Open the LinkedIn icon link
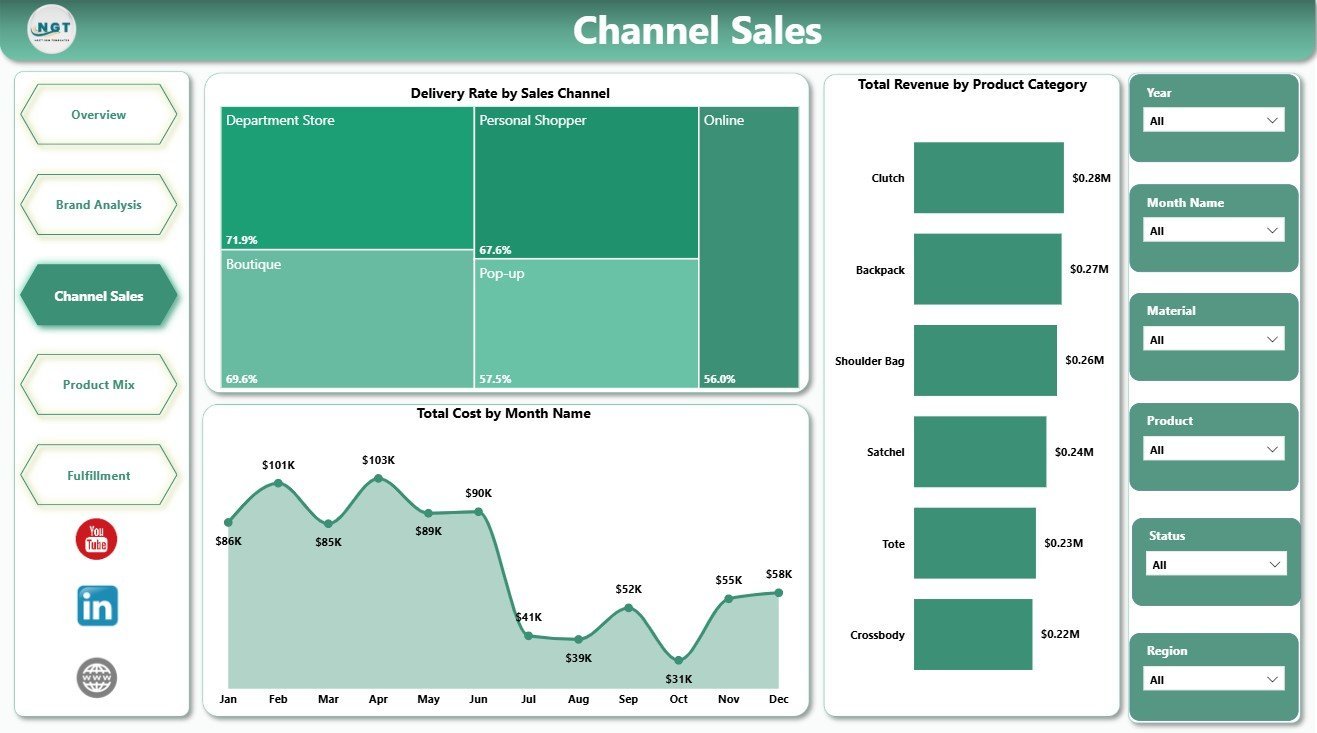1317x733 pixels. 97,606
